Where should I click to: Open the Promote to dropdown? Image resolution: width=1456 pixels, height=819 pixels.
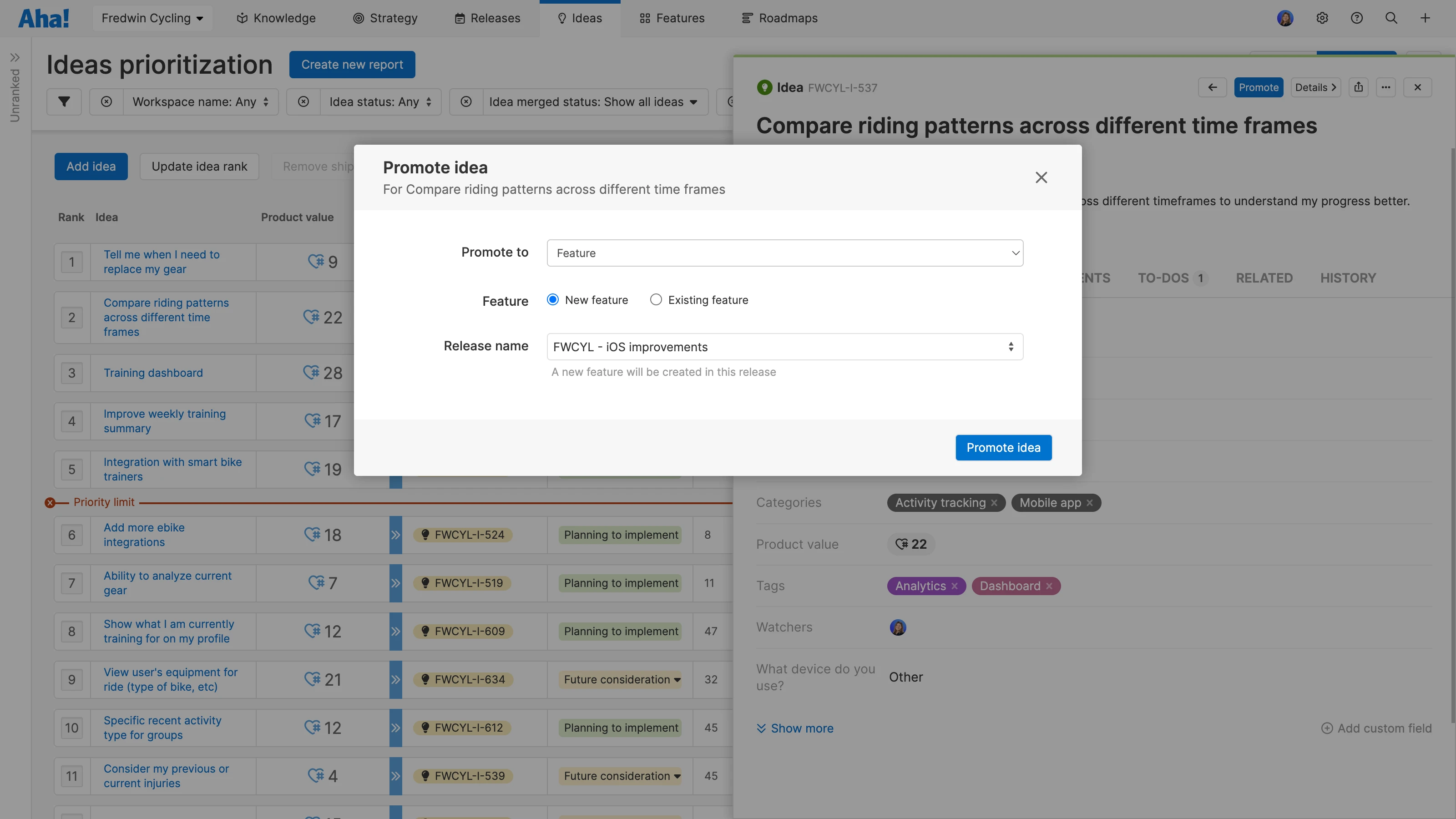[784, 253]
